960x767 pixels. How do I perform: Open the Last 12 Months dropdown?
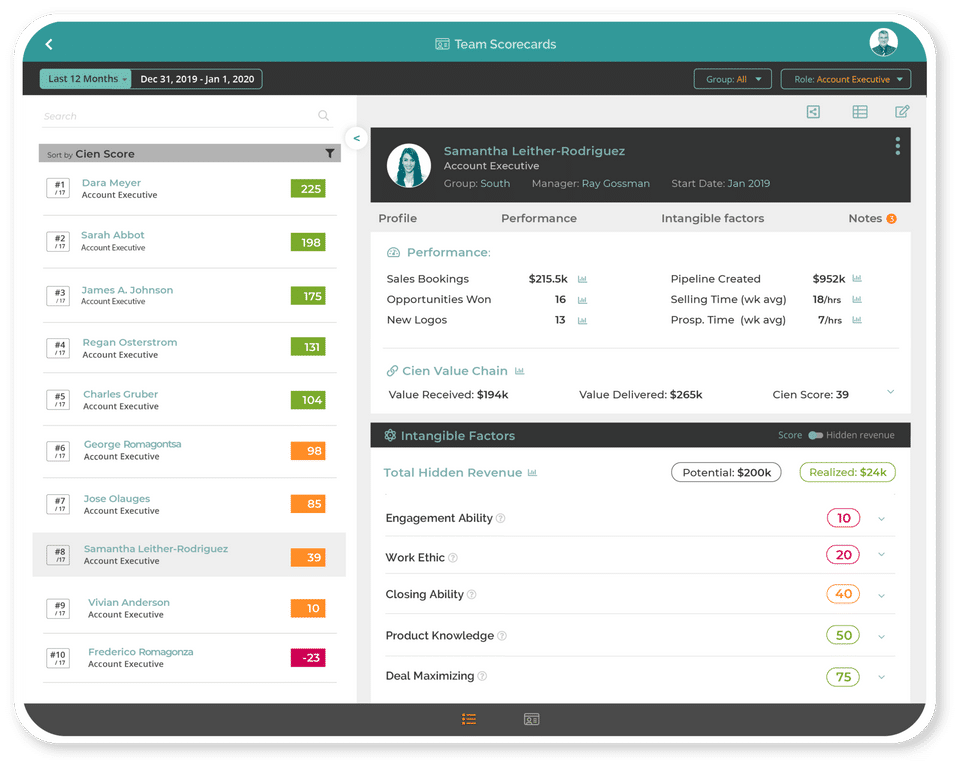(x=86, y=79)
